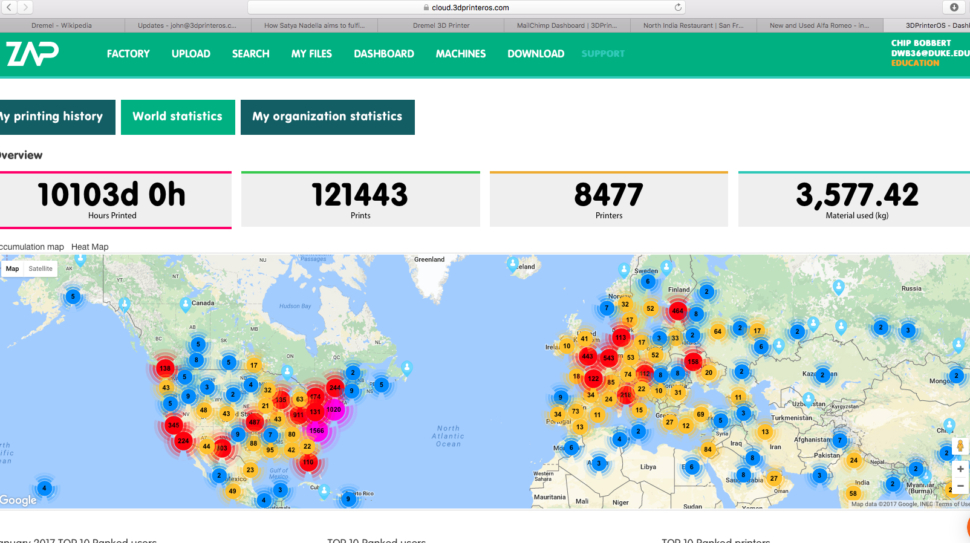Viewport: 970px width, 543px height.
Task: Open the DASHBOARD menu item
Action: pos(383,54)
